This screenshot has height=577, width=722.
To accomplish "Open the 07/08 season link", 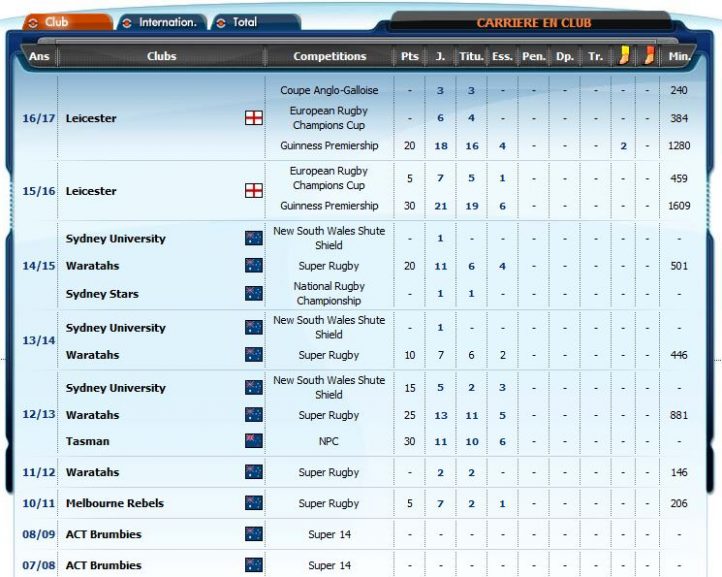I will coord(39,565).
